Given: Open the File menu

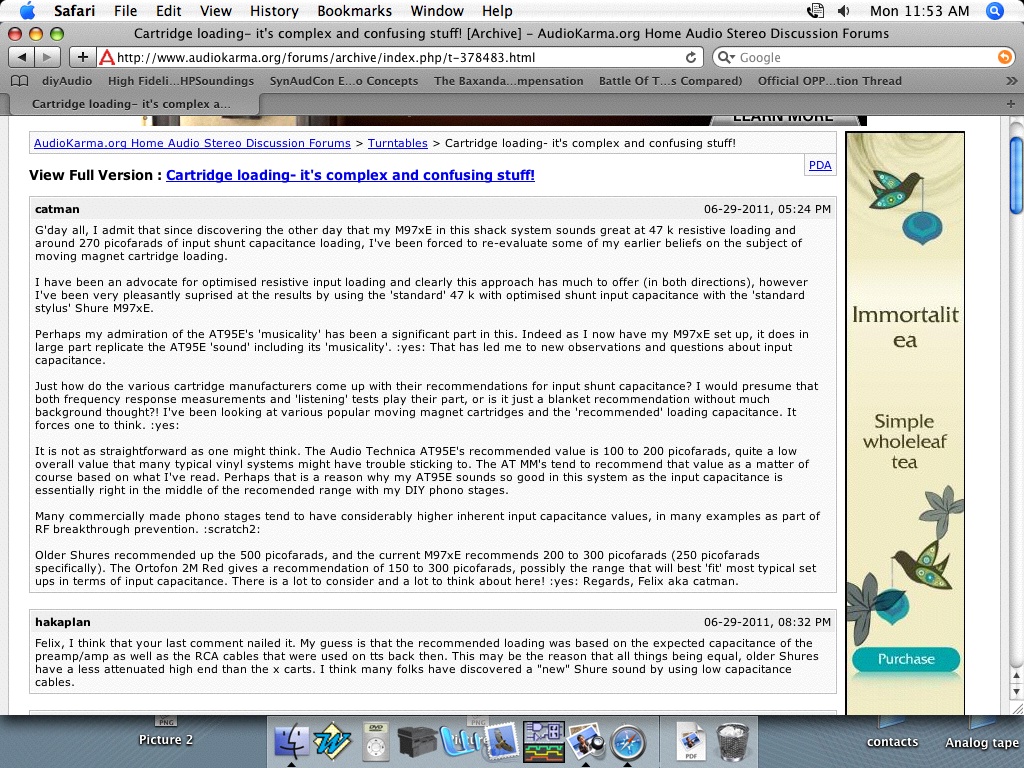Looking at the screenshot, I should click(125, 10).
